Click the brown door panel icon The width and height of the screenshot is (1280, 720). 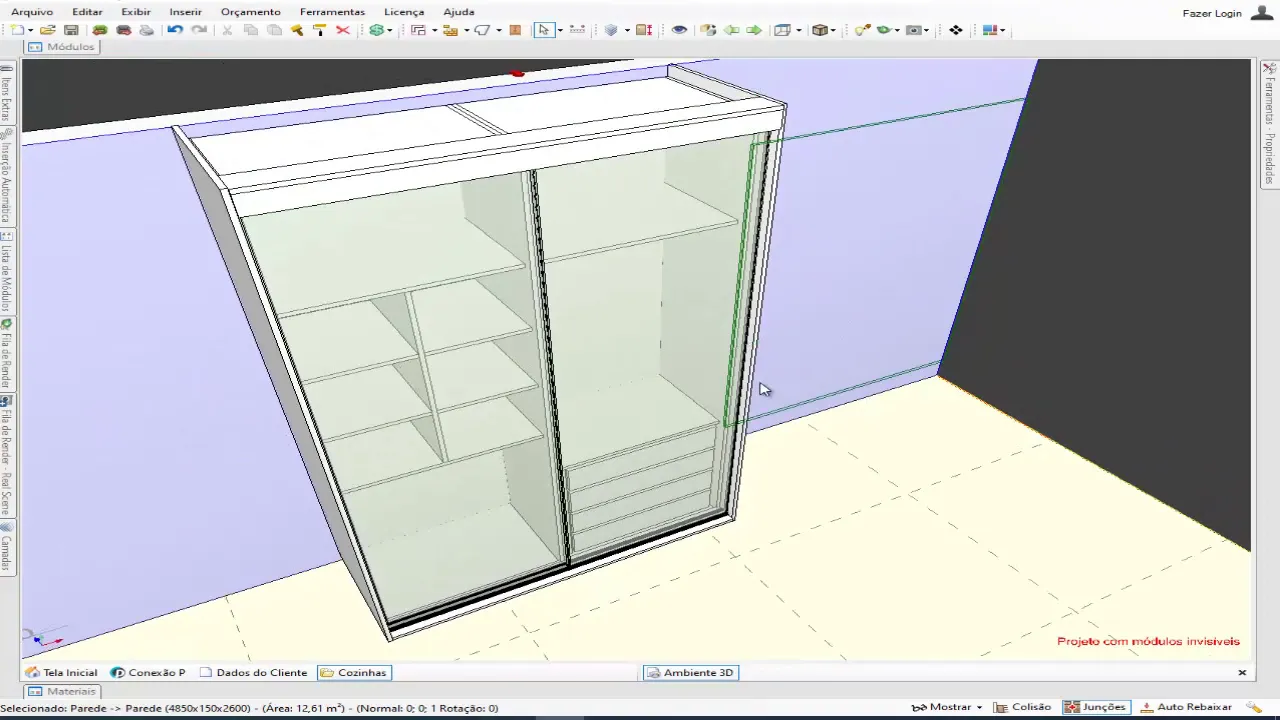(x=515, y=30)
